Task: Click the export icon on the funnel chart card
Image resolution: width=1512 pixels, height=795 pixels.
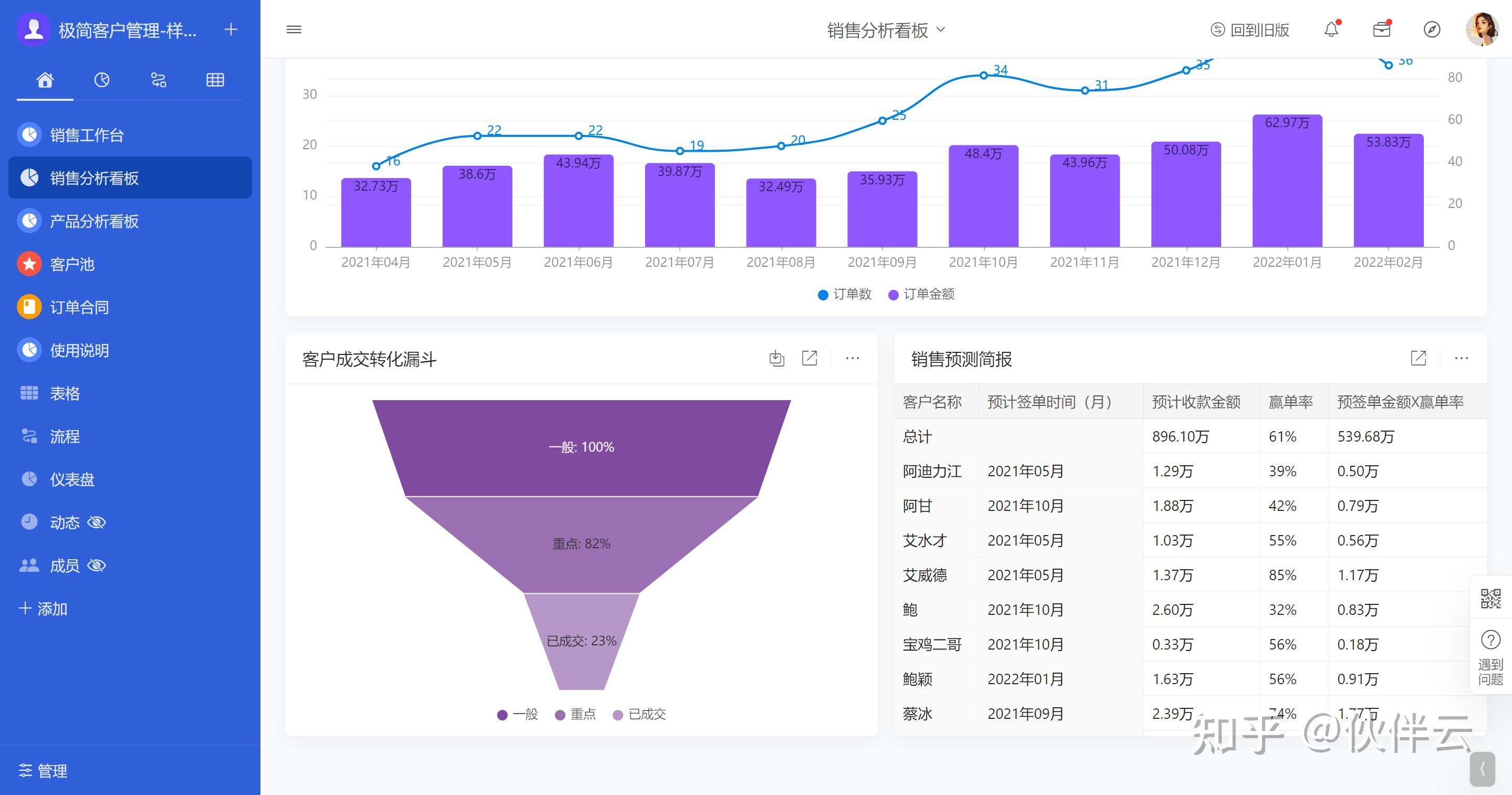Action: (x=776, y=358)
